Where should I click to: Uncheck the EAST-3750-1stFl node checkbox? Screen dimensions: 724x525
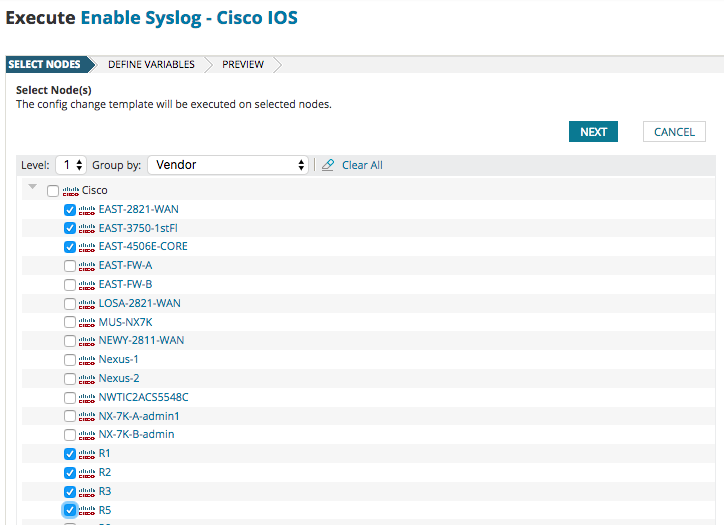tap(70, 228)
